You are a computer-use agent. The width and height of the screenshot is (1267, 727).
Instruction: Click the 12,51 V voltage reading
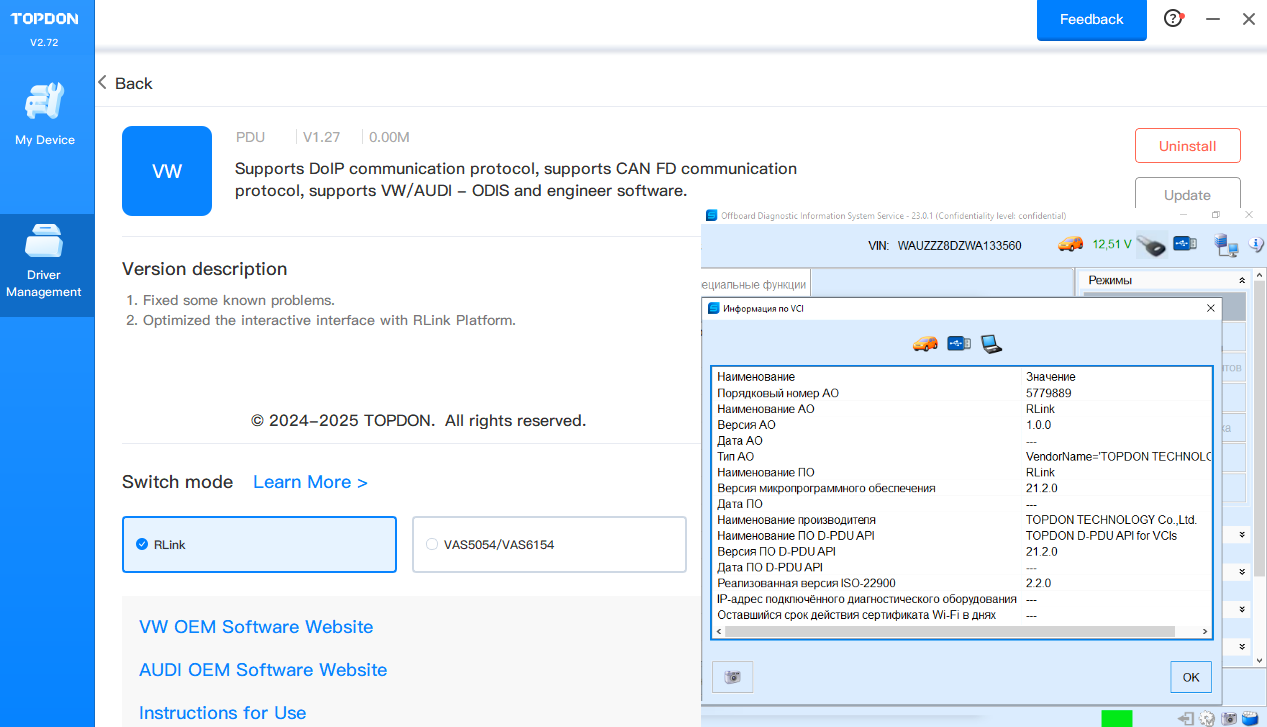pyautogui.click(x=1112, y=244)
